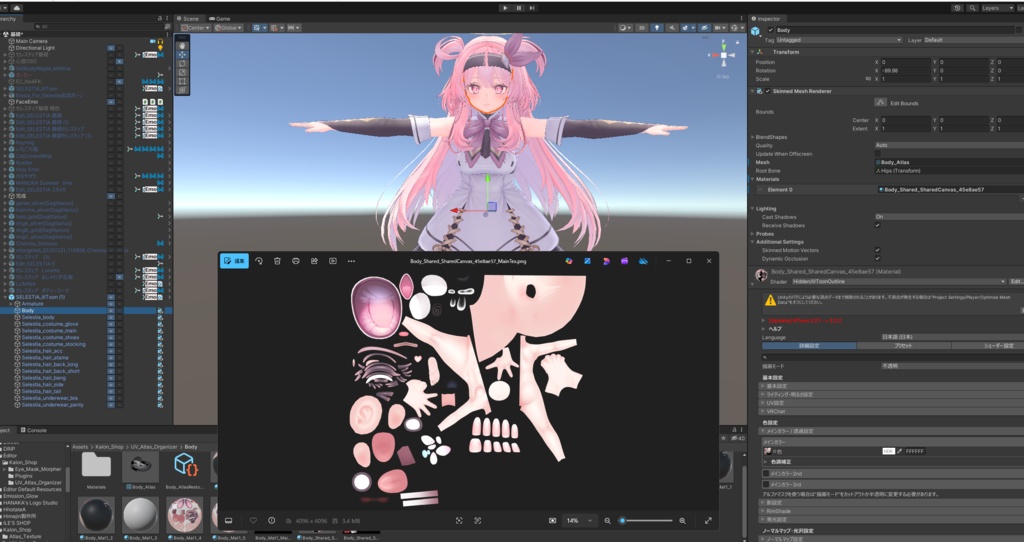Click the delete trash icon in Photos viewer
This screenshot has height=542, width=1024.
[x=277, y=261]
